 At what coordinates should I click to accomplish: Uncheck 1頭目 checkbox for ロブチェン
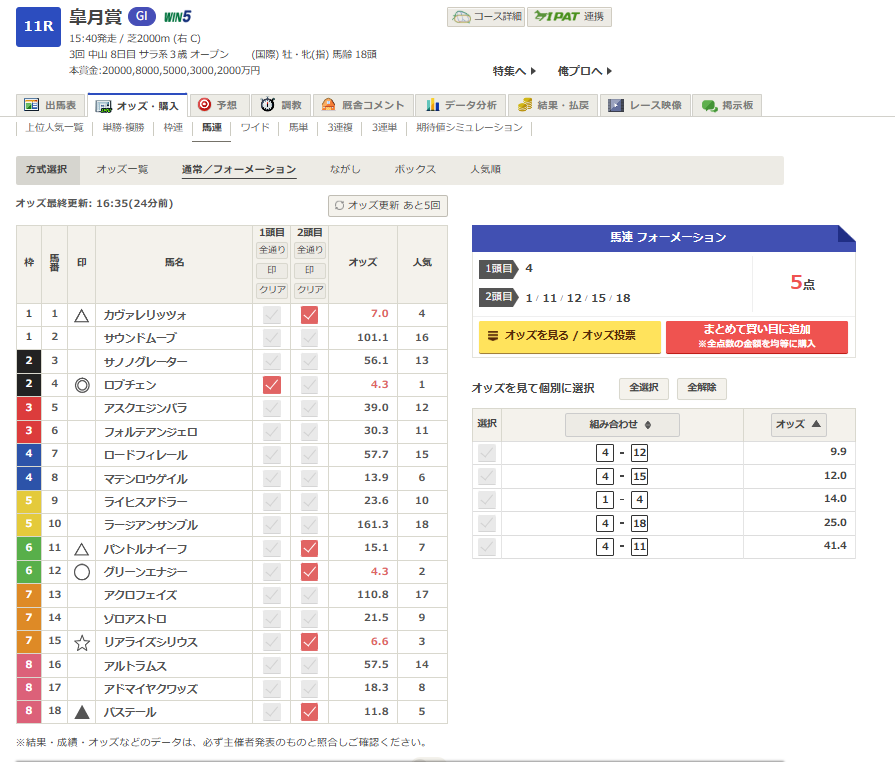(x=271, y=385)
